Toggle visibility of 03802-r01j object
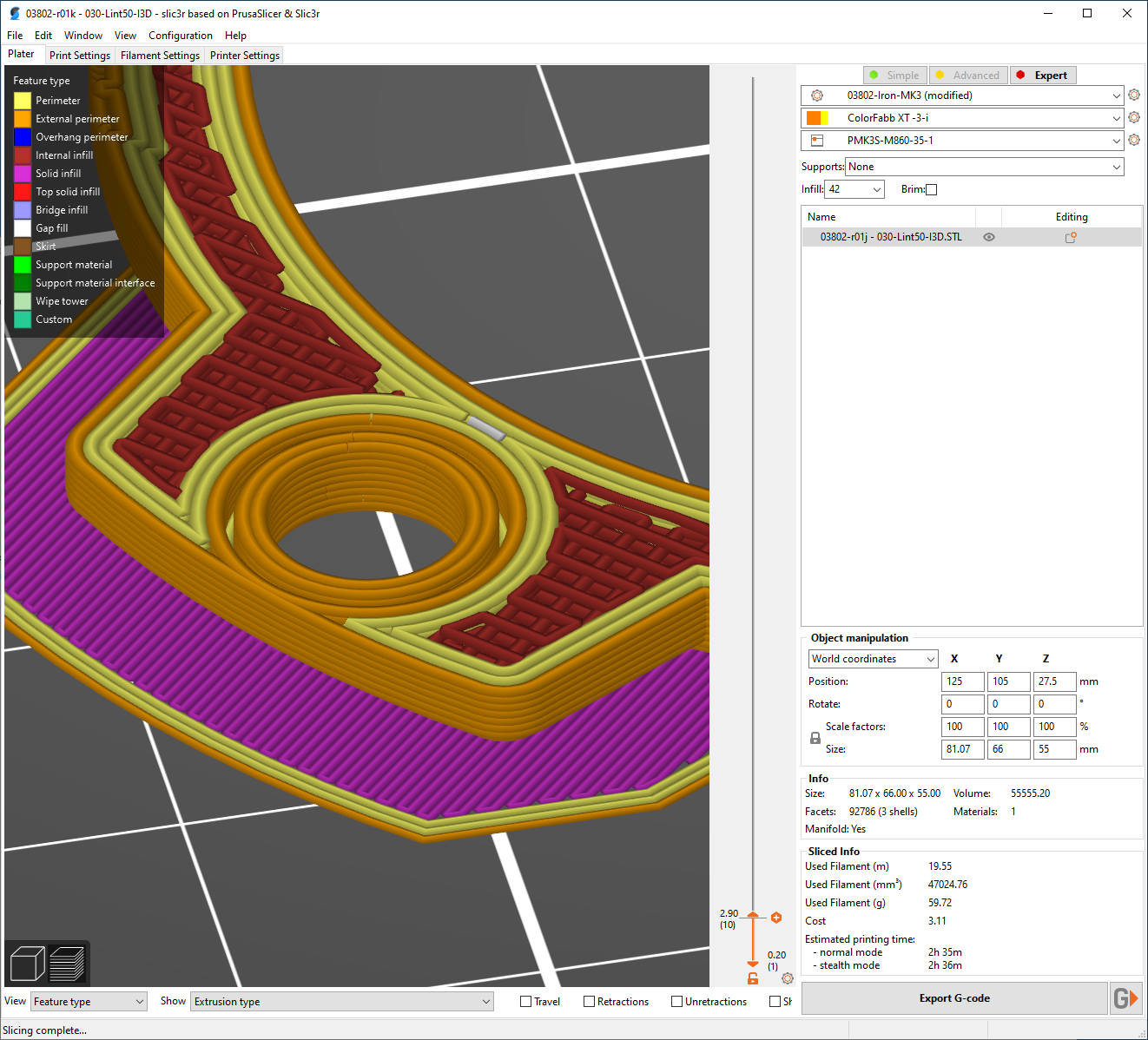The width and height of the screenshot is (1148, 1040). tap(989, 237)
